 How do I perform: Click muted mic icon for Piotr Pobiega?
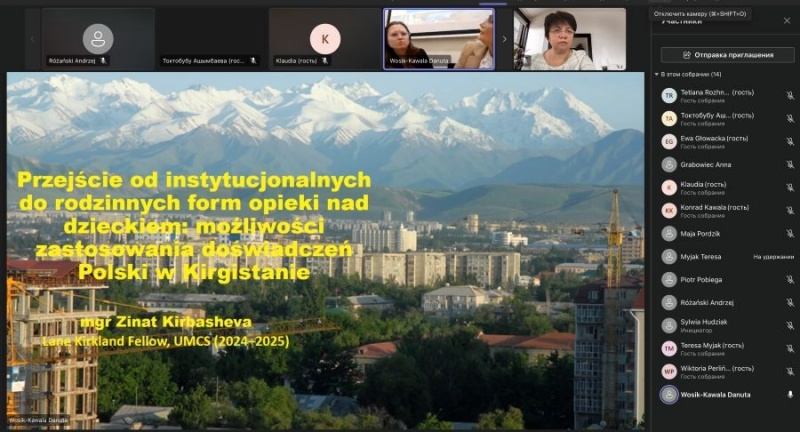pyautogui.click(x=789, y=279)
